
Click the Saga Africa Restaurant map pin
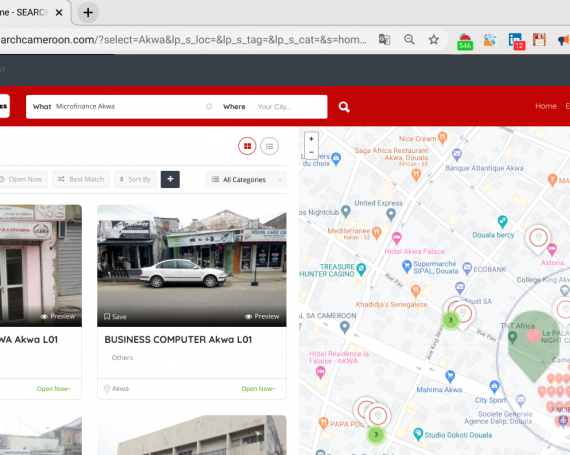(416, 175)
